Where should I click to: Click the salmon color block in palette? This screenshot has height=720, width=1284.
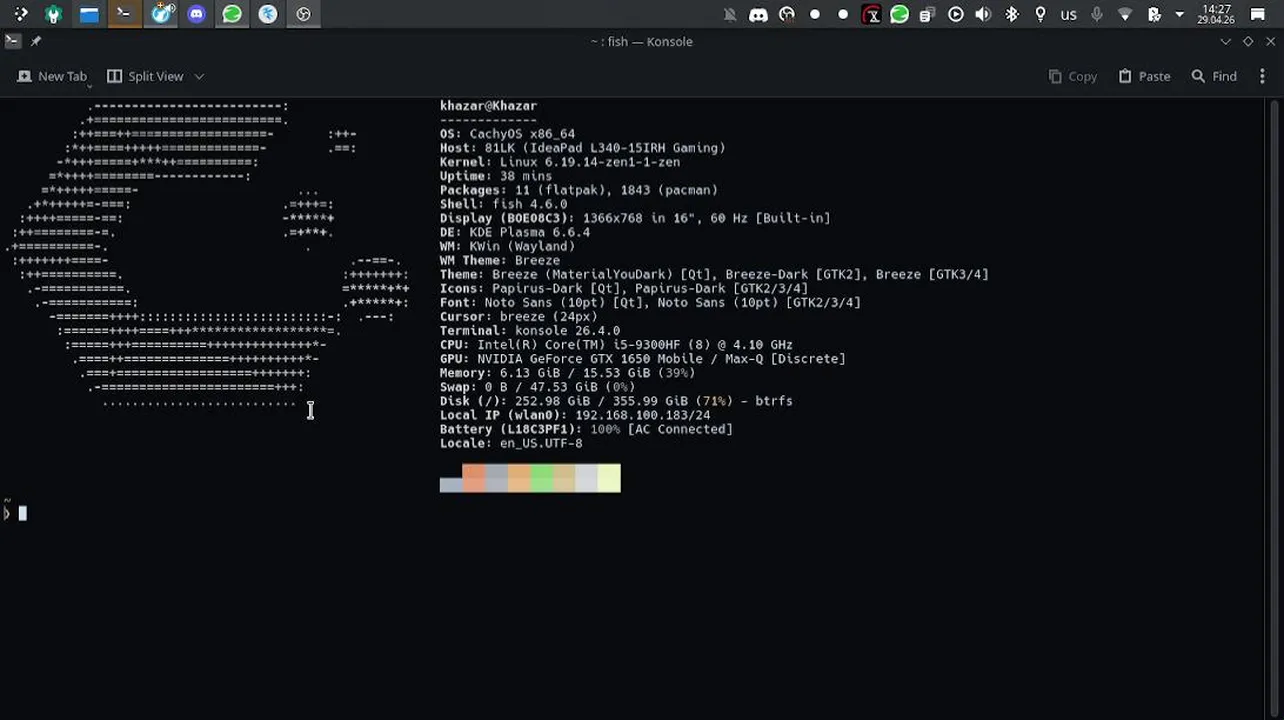(474, 478)
